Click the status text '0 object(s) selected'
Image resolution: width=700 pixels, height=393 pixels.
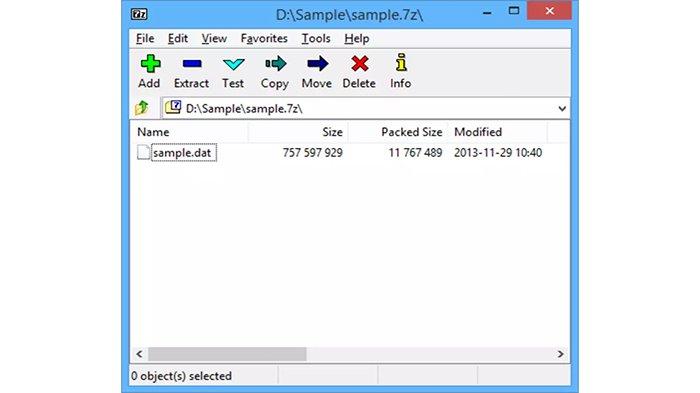click(181, 376)
